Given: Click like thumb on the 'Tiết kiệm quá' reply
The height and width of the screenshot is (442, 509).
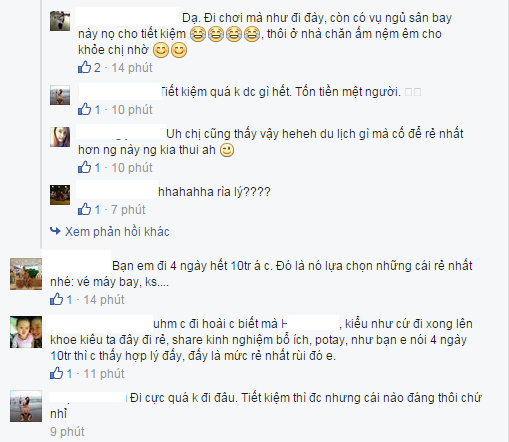Looking at the screenshot, I should click(x=84, y=109).
